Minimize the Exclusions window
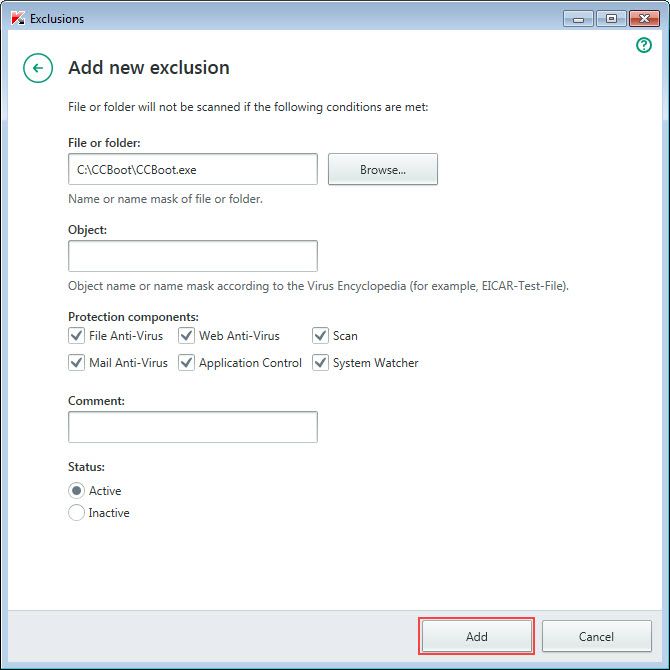 [578, 19]
